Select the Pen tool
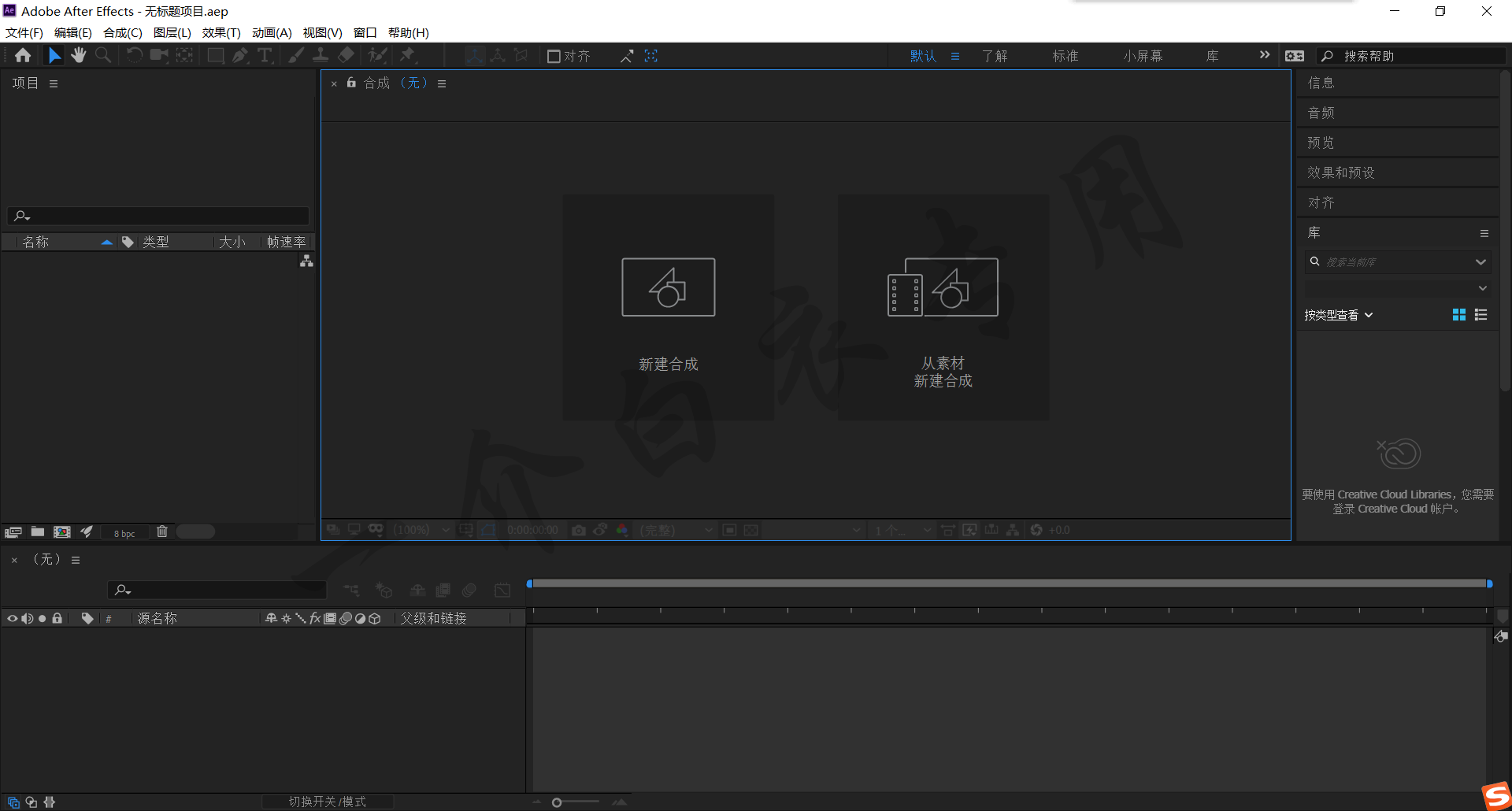This screenshot has width=1512, height=811. [240, 55]
